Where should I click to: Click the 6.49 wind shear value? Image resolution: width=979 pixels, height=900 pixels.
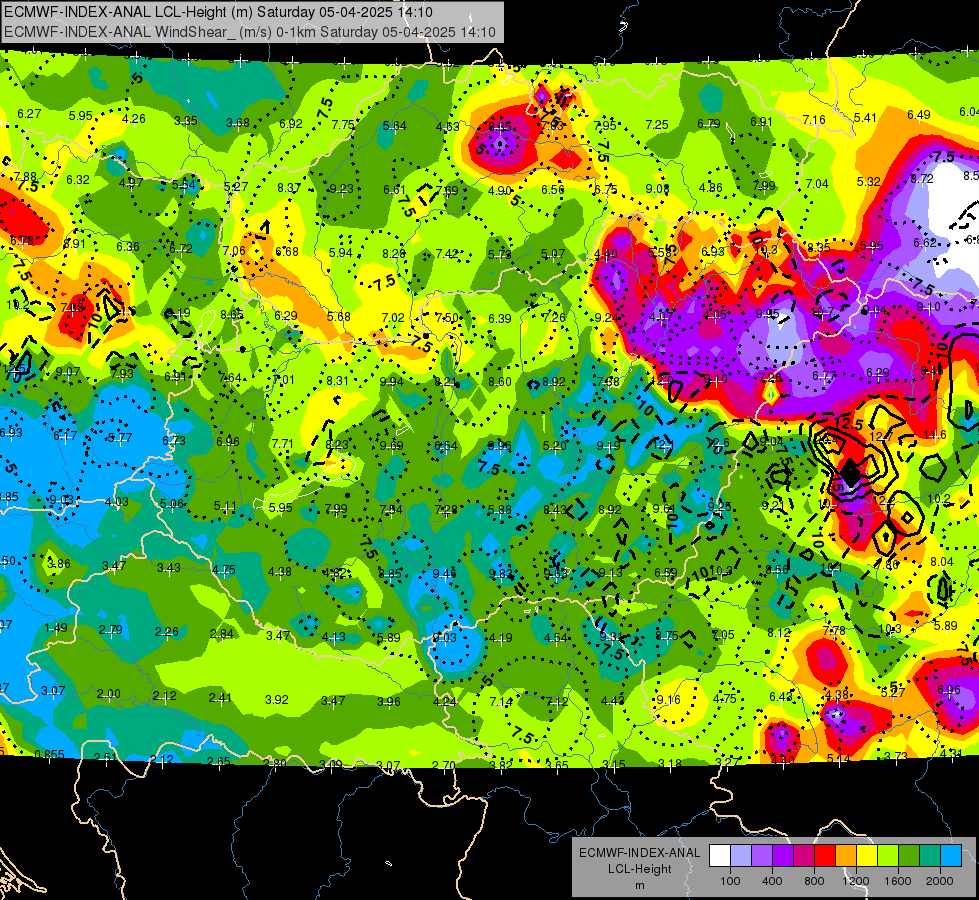(x=918, y=114)
